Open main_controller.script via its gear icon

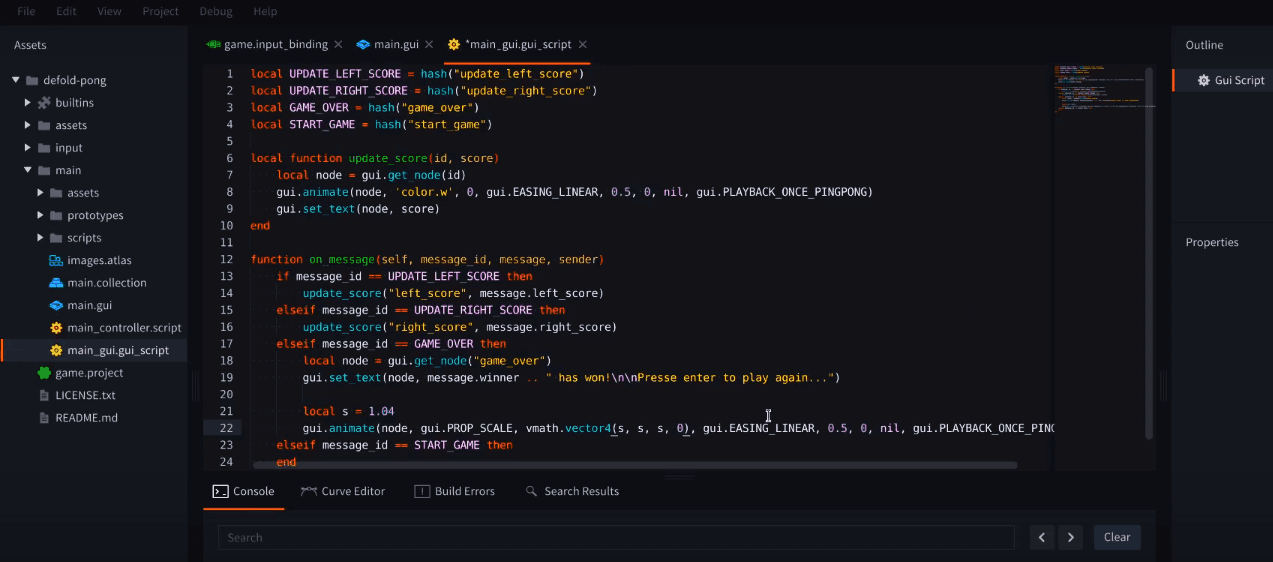(57, 328)
